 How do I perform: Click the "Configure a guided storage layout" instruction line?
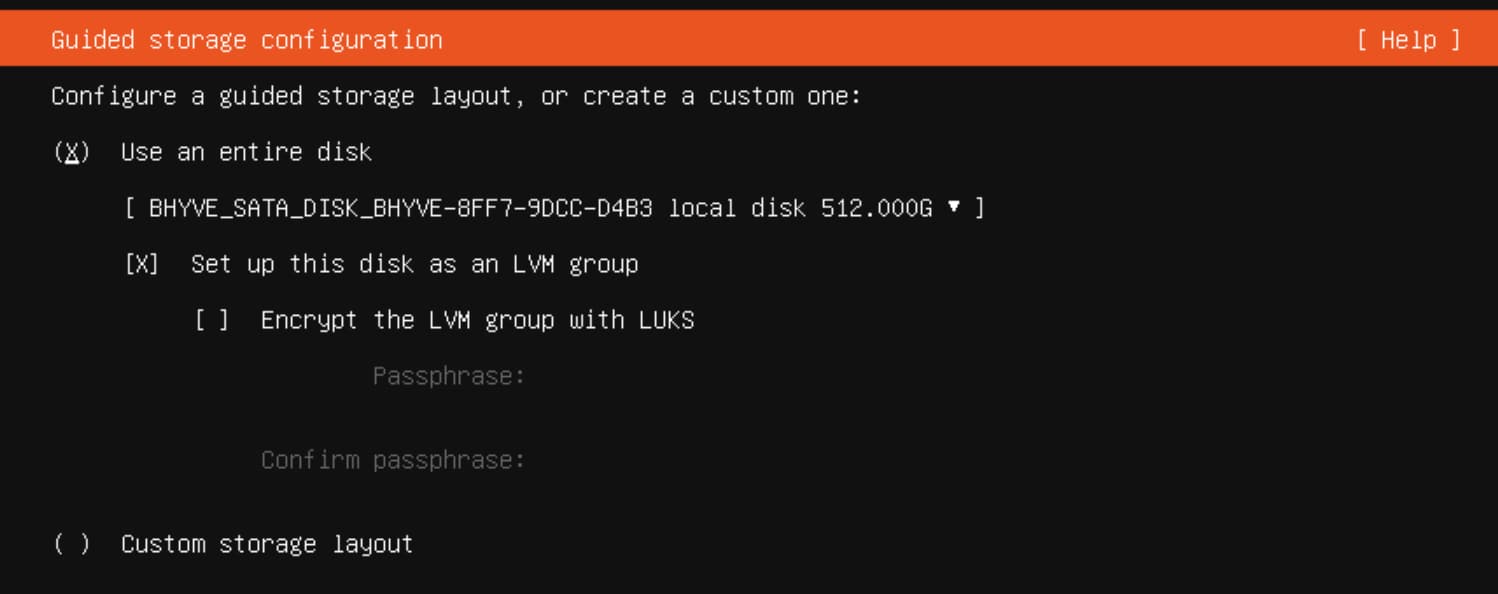tap(456, 97)
